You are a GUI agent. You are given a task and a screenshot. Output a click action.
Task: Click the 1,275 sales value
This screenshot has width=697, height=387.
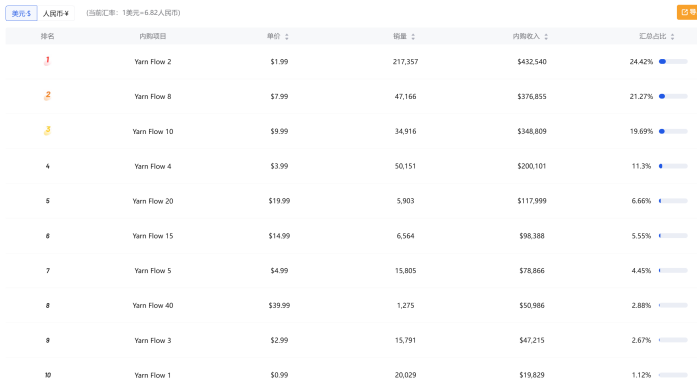tap(405, 305)
